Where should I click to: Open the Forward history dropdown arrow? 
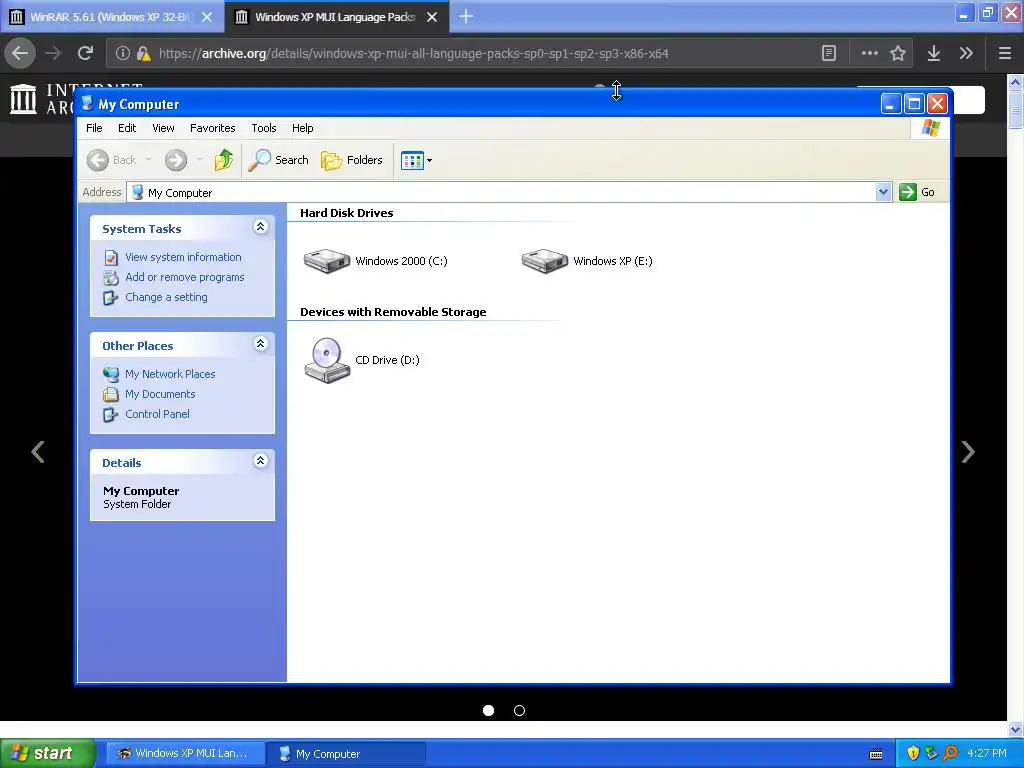pyautogui.click(x=199, y=160)
